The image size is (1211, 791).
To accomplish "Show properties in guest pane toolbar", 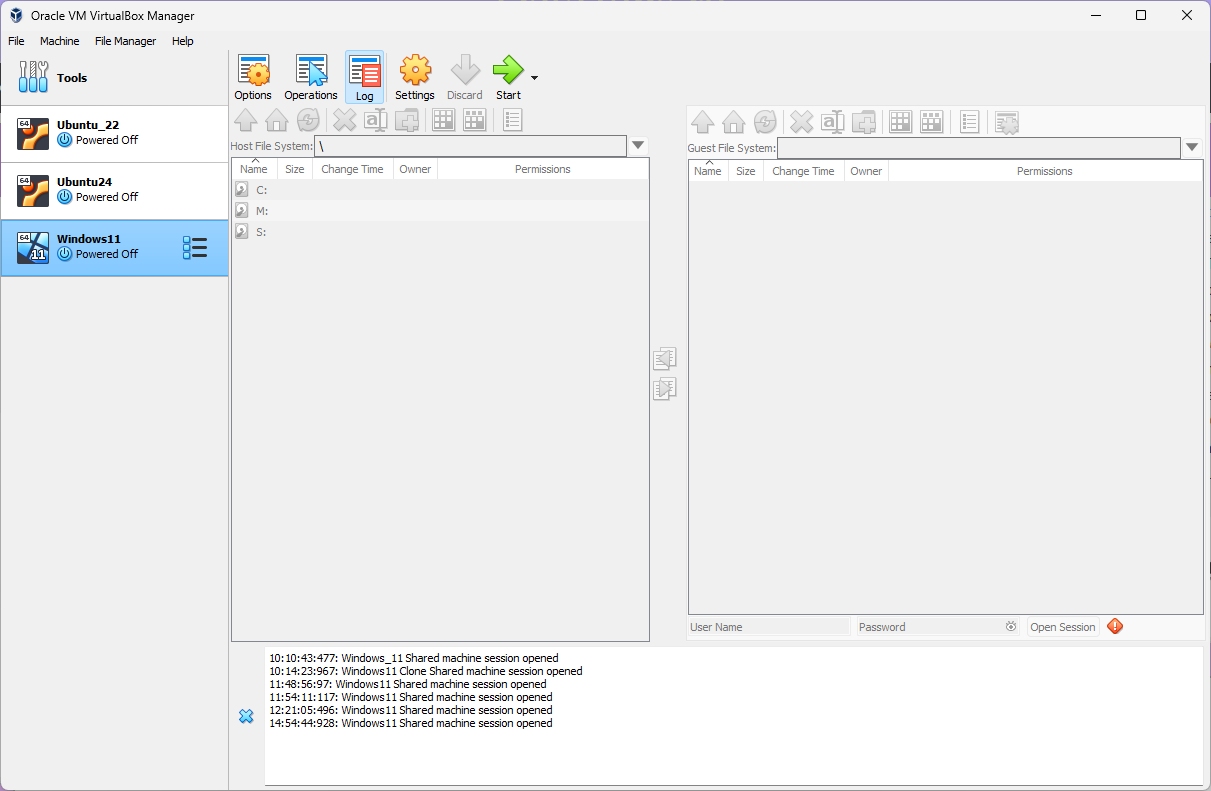I will [969, 122].
